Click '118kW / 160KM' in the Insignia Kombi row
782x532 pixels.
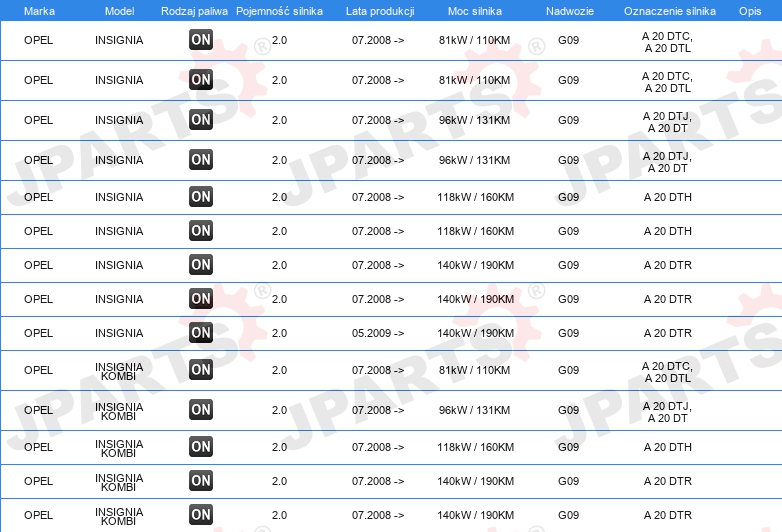[475, 447]
